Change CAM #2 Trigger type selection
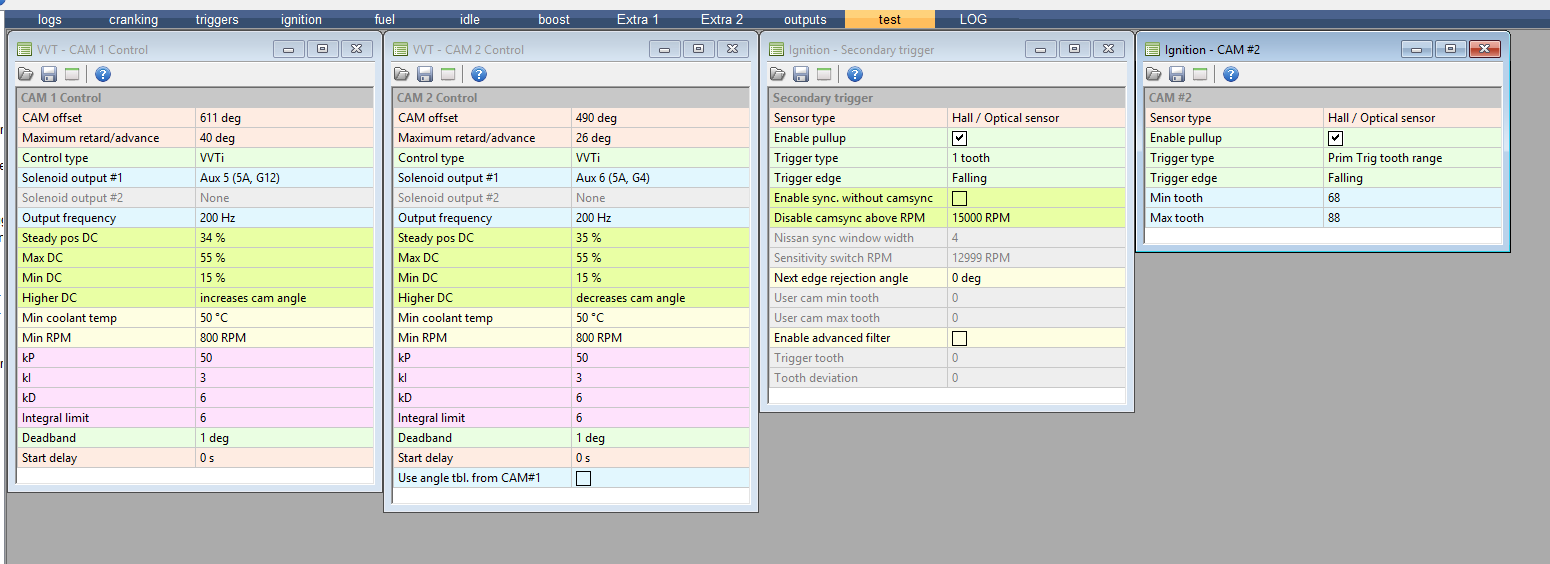This screenshot has width=1550, height=564. point(1412,158)
